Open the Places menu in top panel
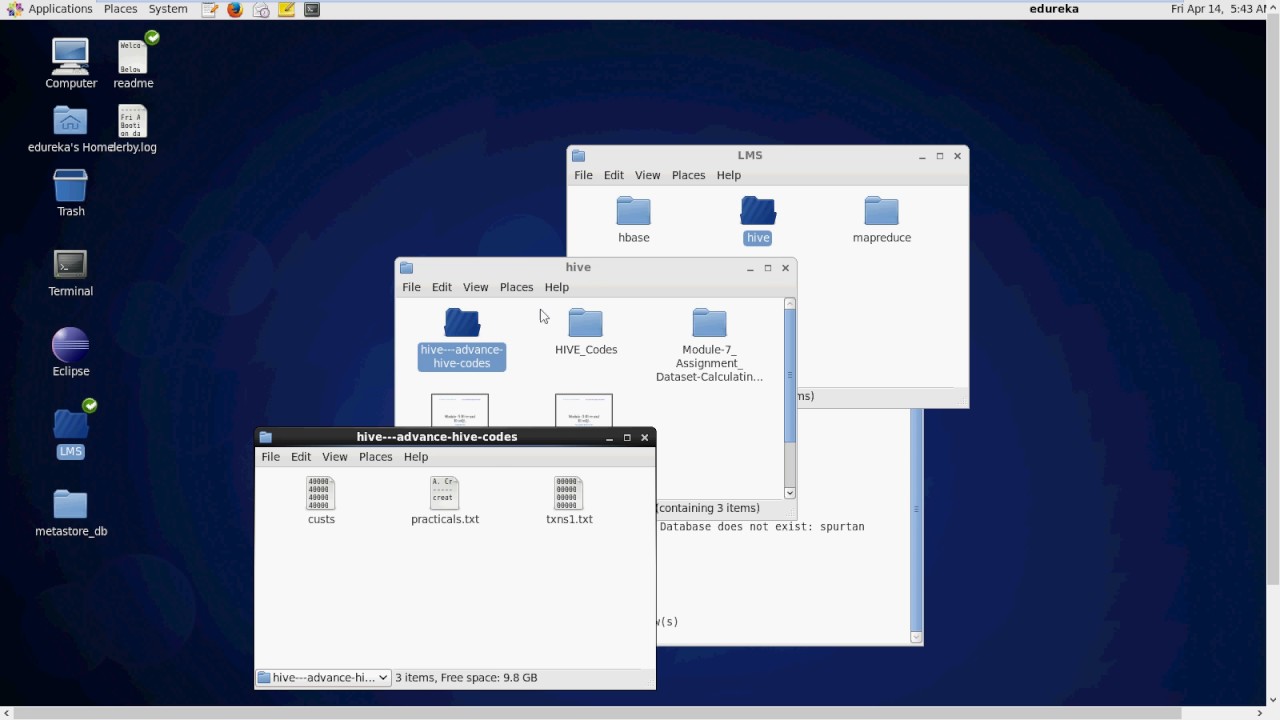This screenshot has width=1280, height=720. point(120,9)
